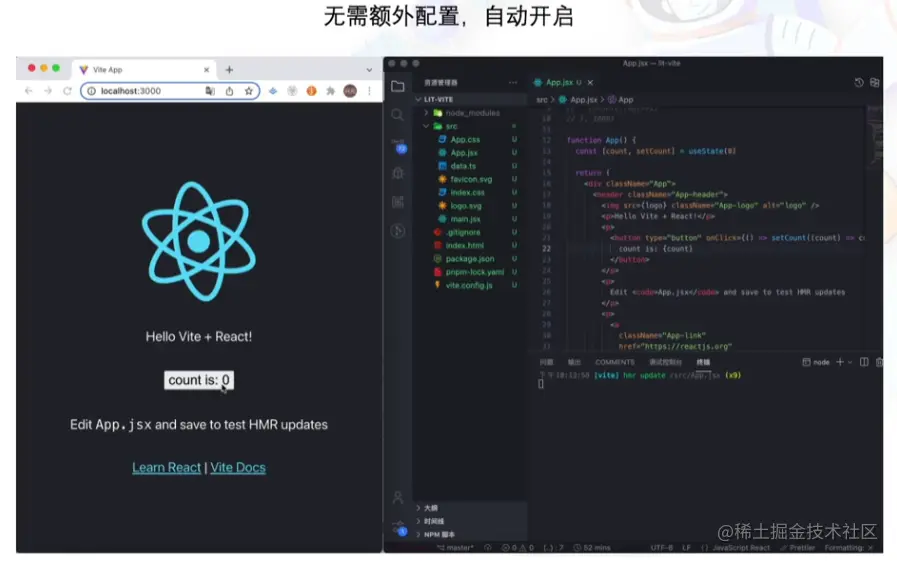This screenshot has width=897, height=561.
Task: Click the master branch in status bar
Action: click(x=455, y=548)
